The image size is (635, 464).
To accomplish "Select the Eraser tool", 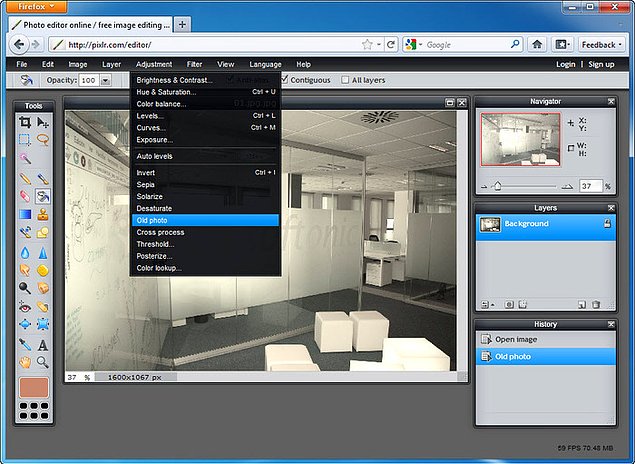I will [x=25, y=196].
